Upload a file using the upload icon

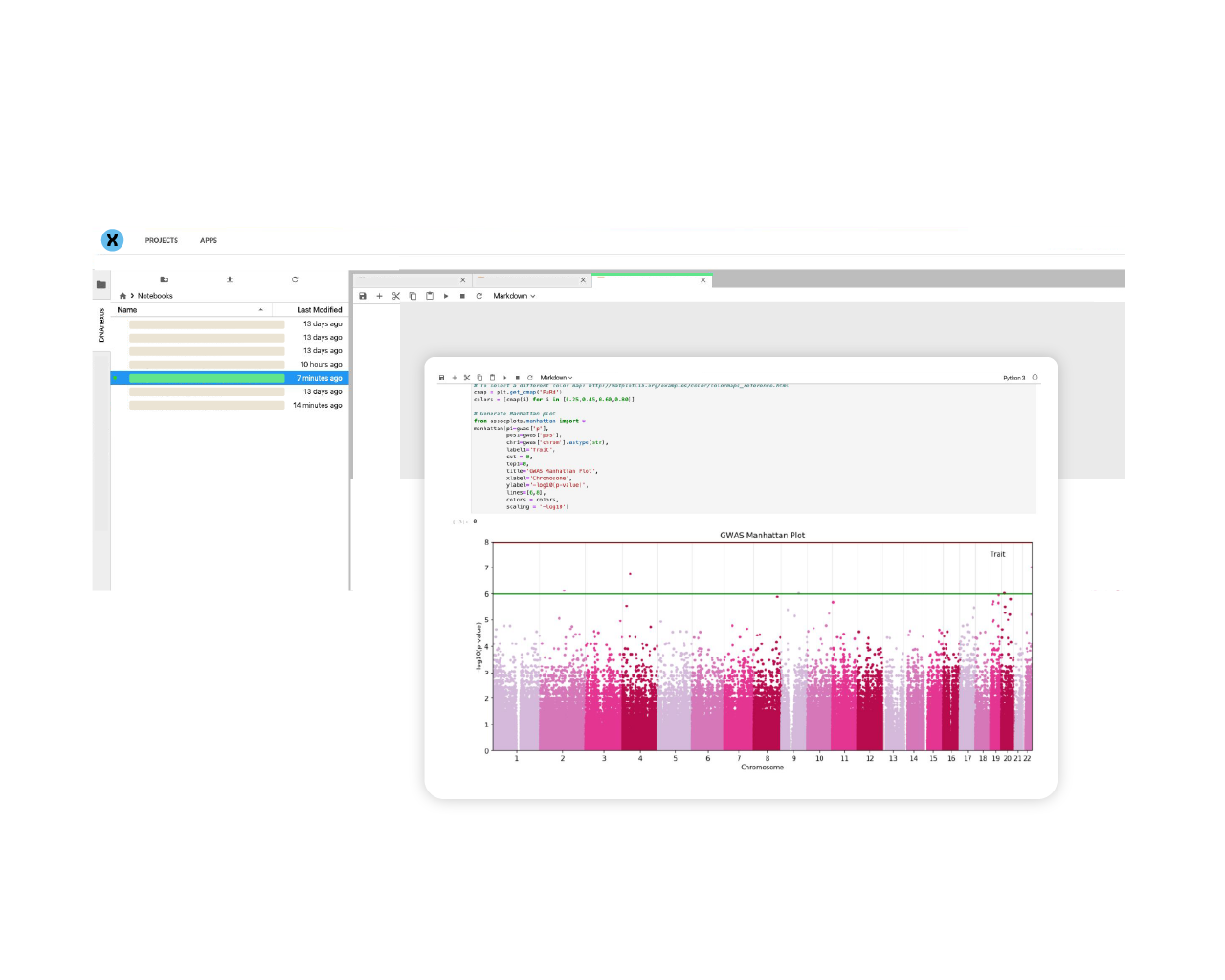[230, 278]
